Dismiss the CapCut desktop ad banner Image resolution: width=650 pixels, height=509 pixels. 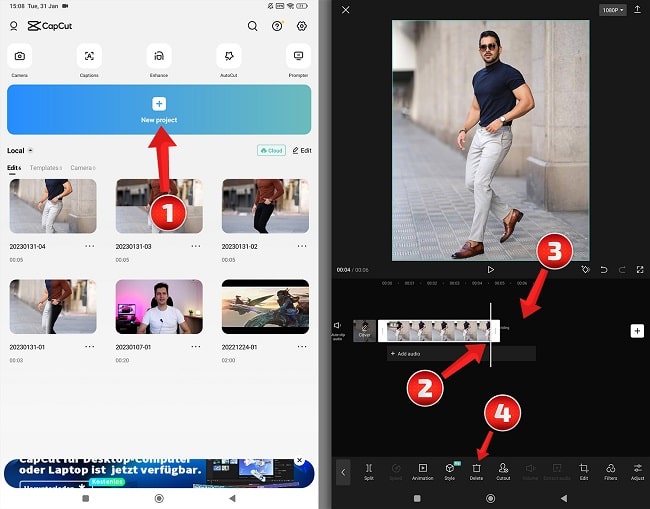tap(299, 461)
